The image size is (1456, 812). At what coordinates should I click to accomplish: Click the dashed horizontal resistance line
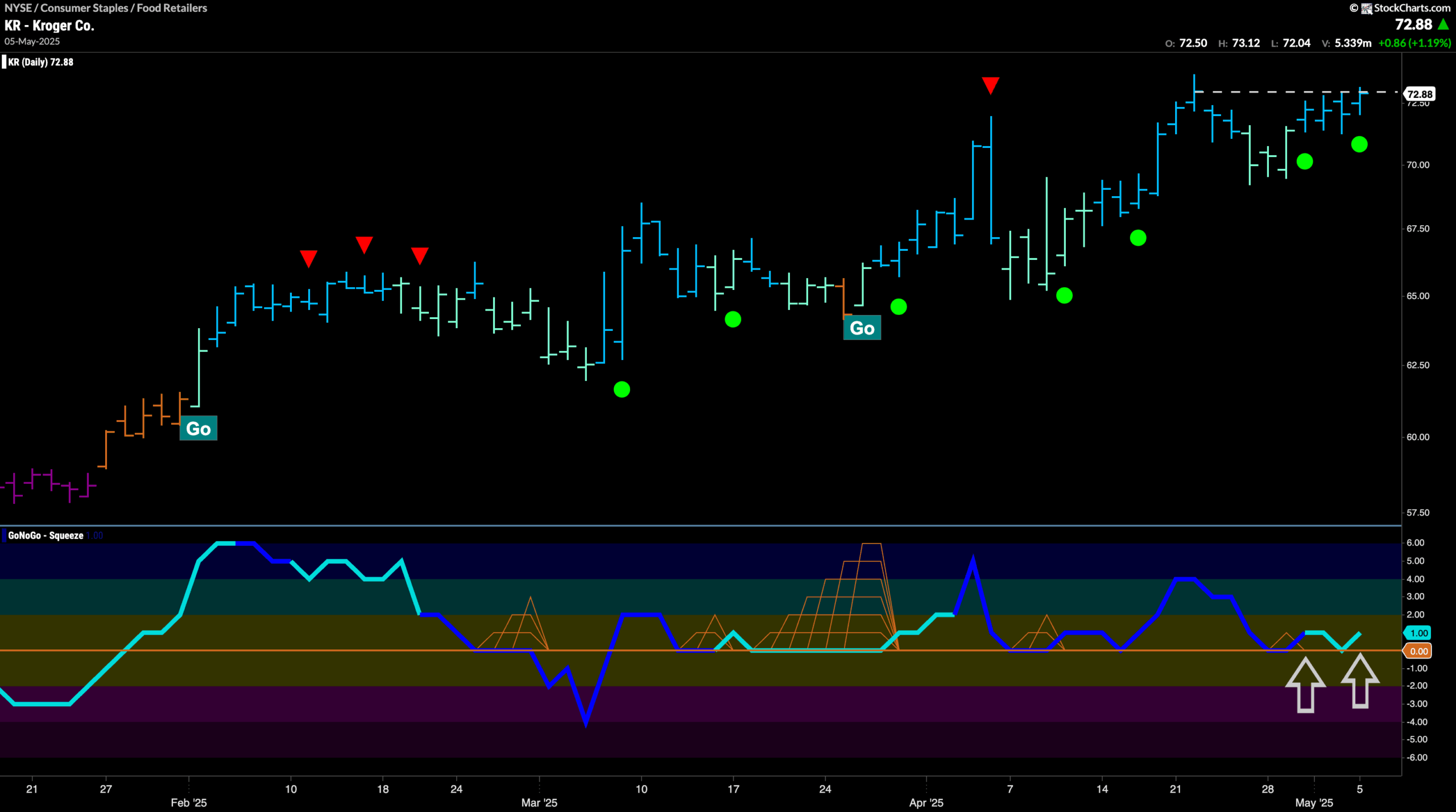pyautogui.click(x=1297, y=92)
